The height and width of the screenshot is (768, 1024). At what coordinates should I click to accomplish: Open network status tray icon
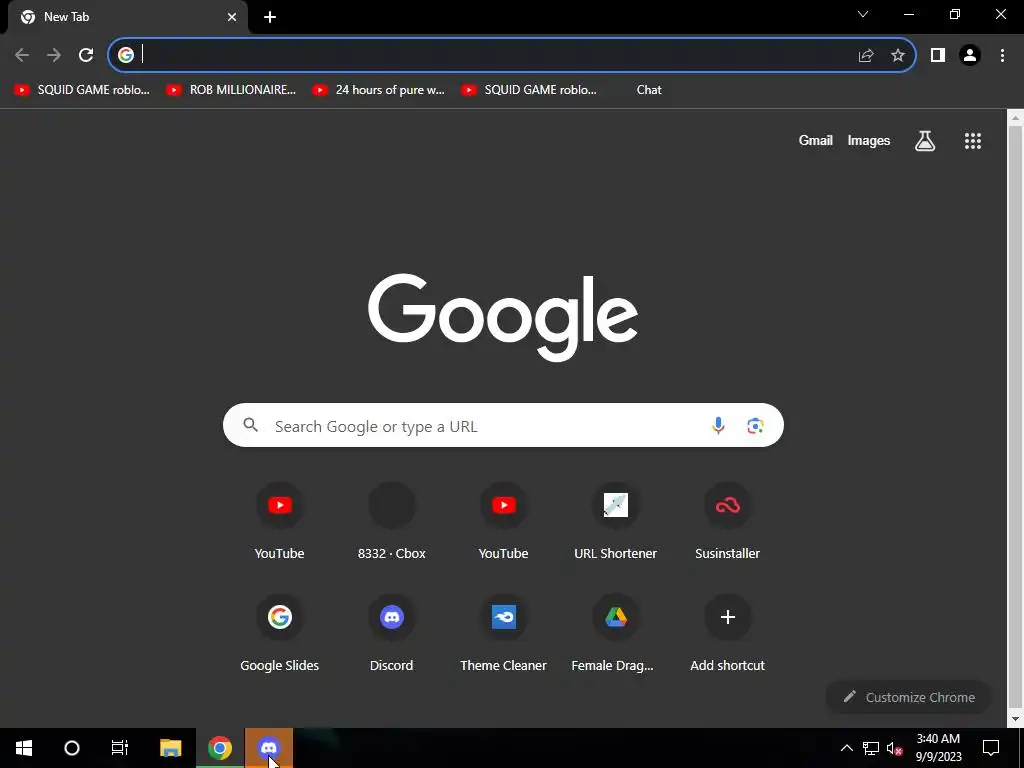pos(871,748)
